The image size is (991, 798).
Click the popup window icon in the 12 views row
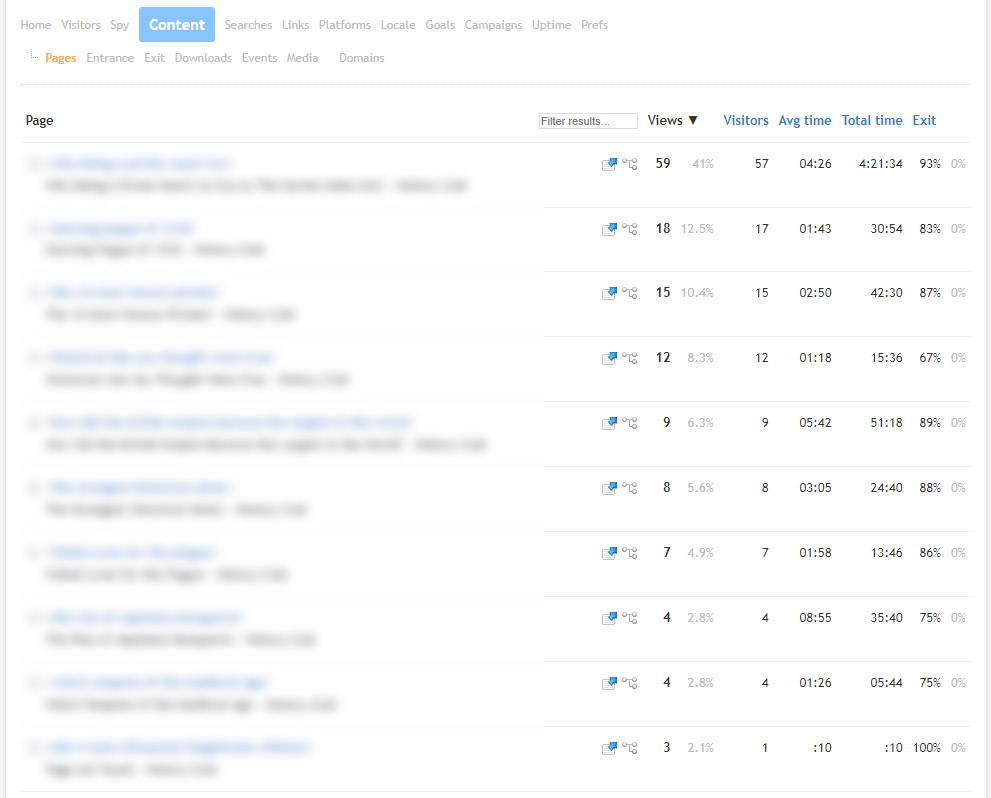point(609,359)
